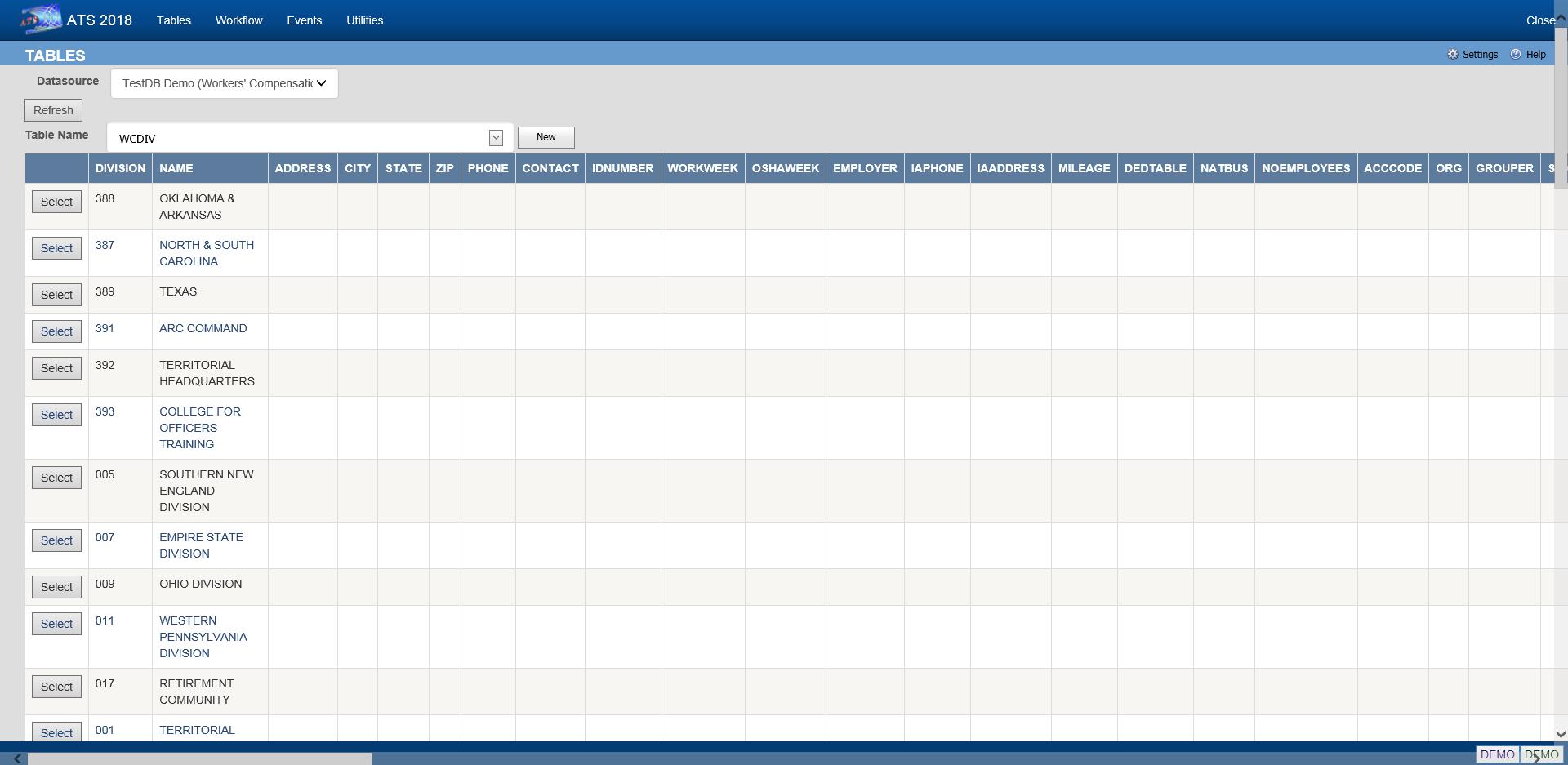Open the Events menu
The image size is (1568, 765).
[304, 20]
